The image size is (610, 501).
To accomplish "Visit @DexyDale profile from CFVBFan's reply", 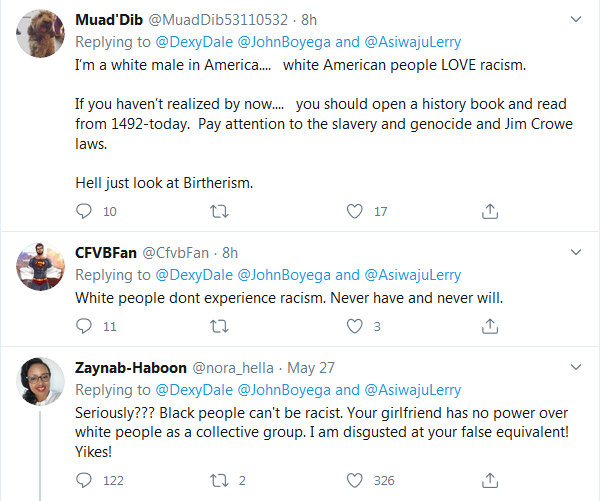I will tap(194, 275).
